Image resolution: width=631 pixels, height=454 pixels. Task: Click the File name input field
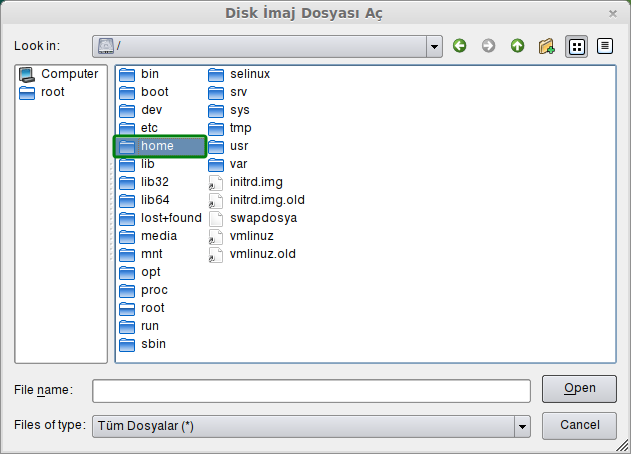311,390
